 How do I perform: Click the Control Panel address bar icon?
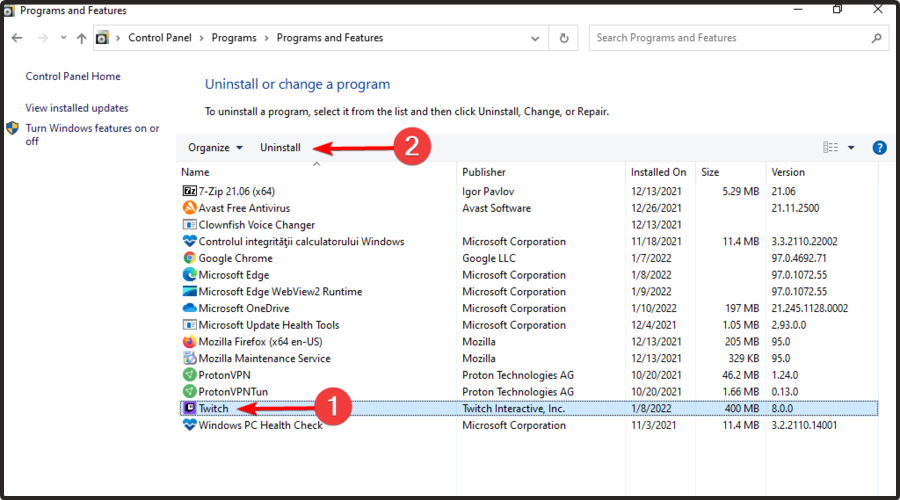102,38
